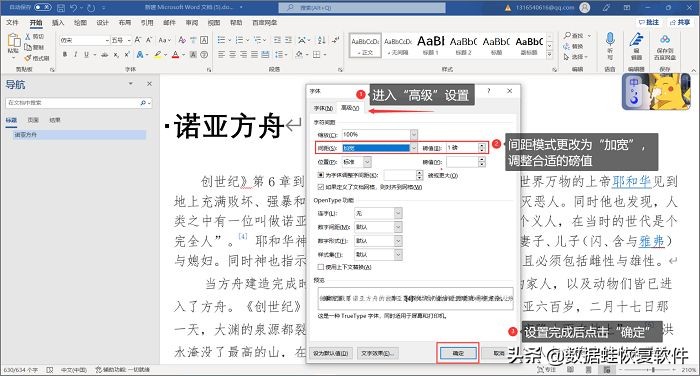Viewport: 700px width, 376px height.
Task: Toggle the snap to document grid checkbox
Action: tap(321, 187)
